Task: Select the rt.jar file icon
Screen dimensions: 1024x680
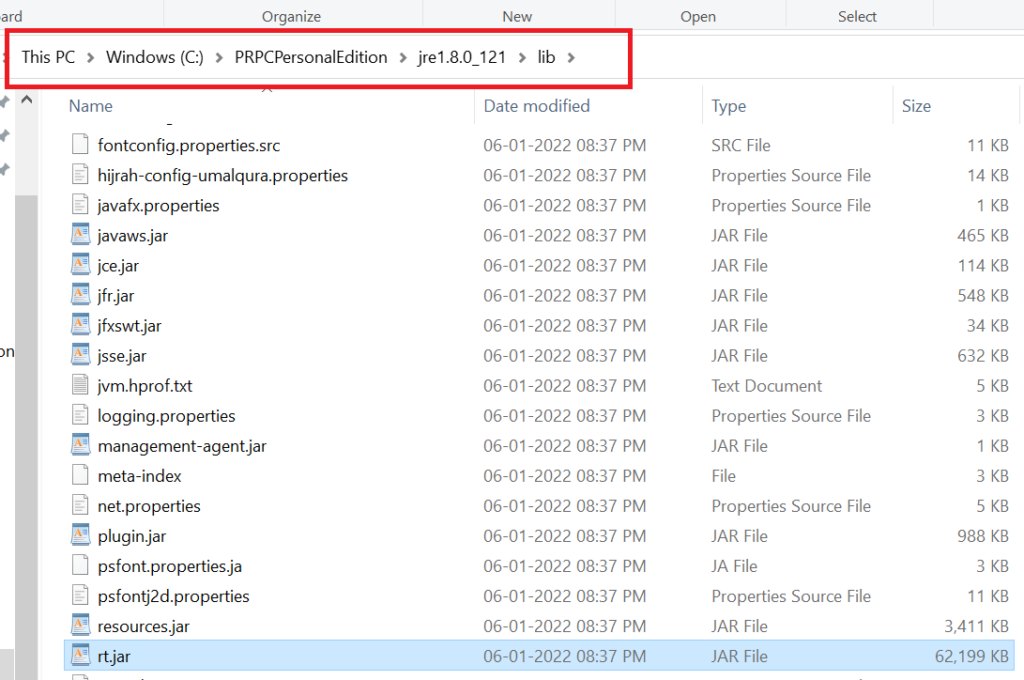Action: click(80, 655)
